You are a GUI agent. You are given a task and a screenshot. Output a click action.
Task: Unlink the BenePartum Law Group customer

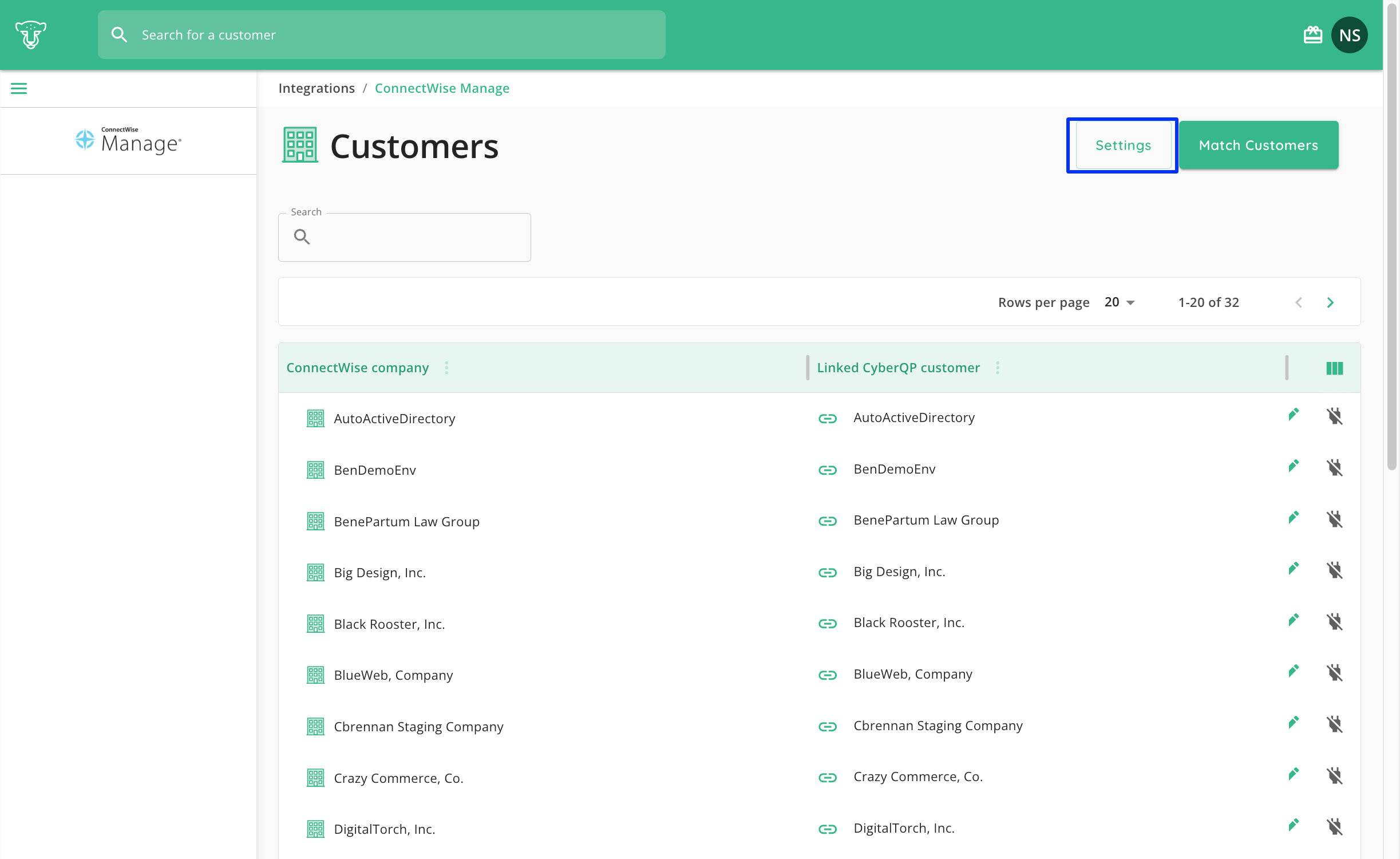(1334, 519)
